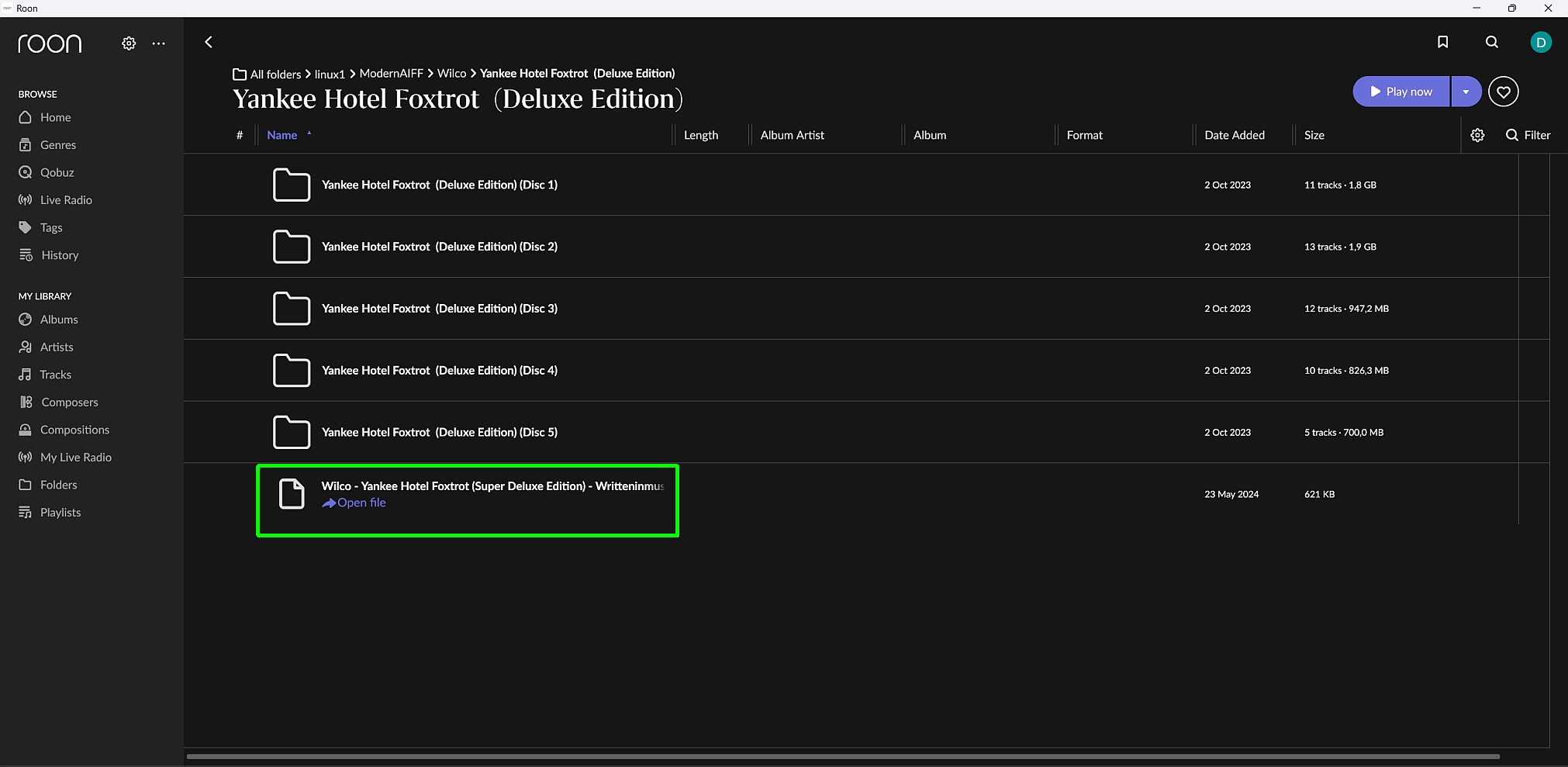The image size is (1568, 767).
Task: Open Tags in sidebar
Action: click(40, 227)
